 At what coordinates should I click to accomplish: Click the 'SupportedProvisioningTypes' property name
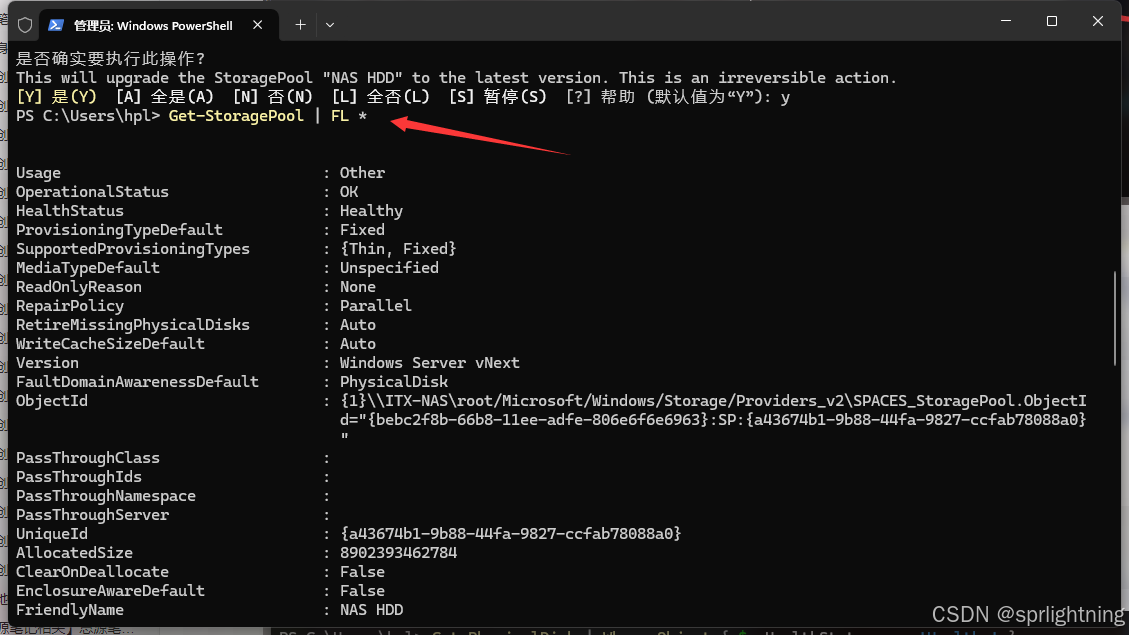(132, 248)
